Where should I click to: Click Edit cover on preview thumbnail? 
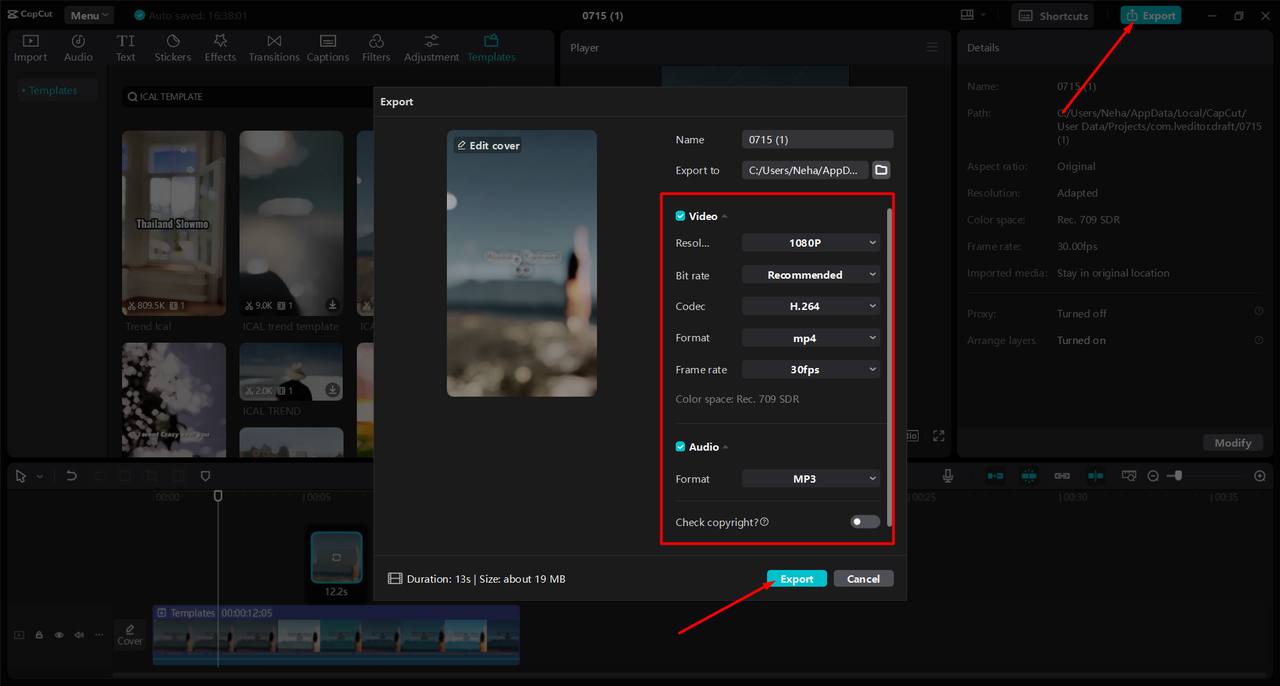pyautogui.click(x=488, y=145)
